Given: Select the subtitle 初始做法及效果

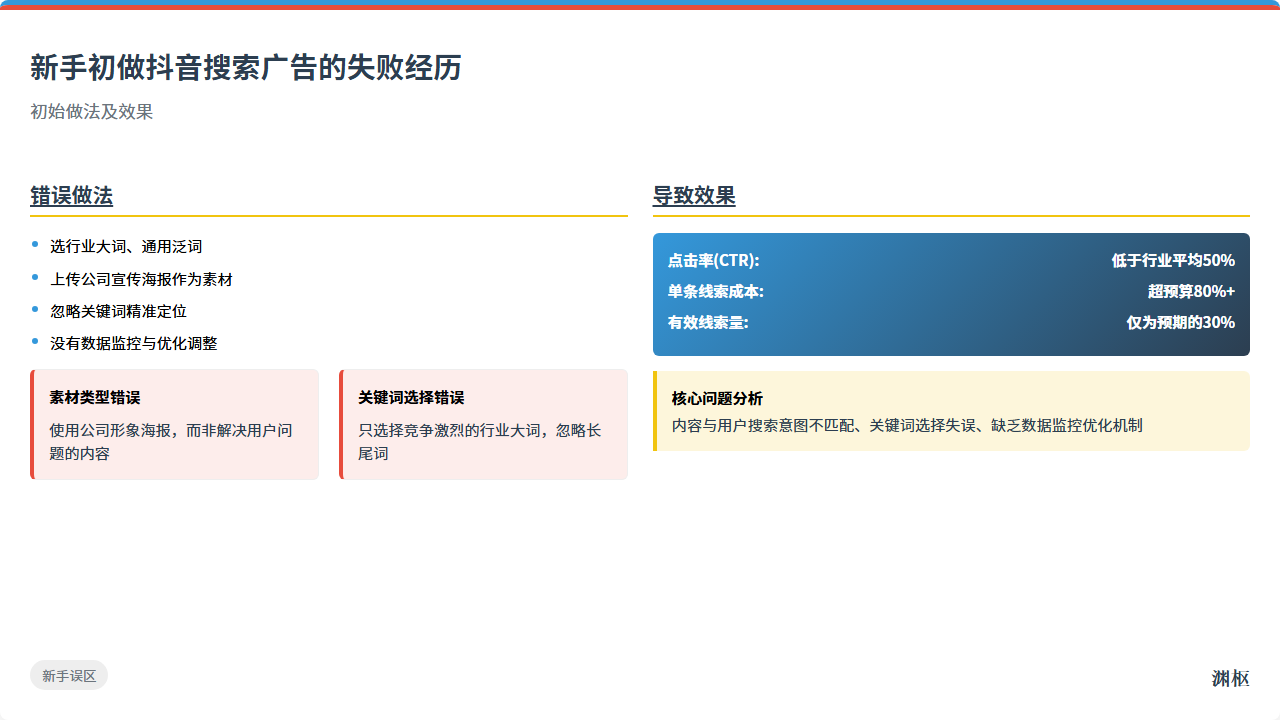Looking at the screenshot, I should 92,112.
